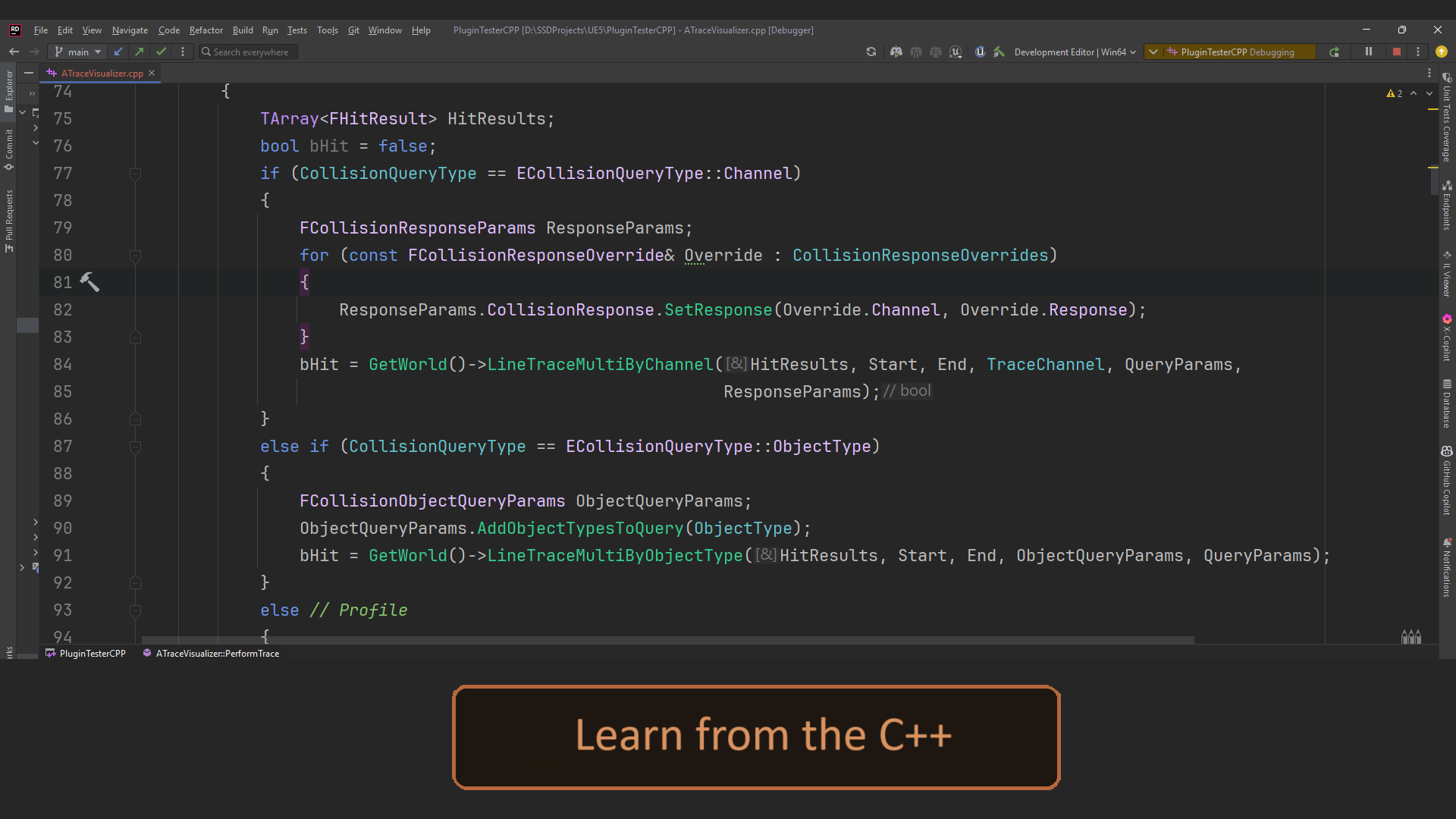The width and height of the screenshot is (1456, 819).
Task: Toggle the X-Copilot sidebar panel
Action: (x=1448, y=337)
